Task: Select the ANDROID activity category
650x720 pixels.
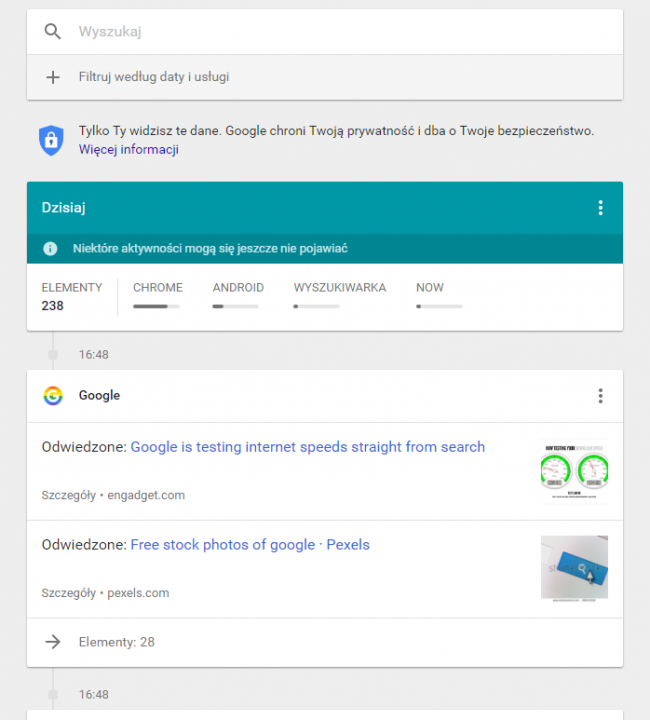Action: 238,295
